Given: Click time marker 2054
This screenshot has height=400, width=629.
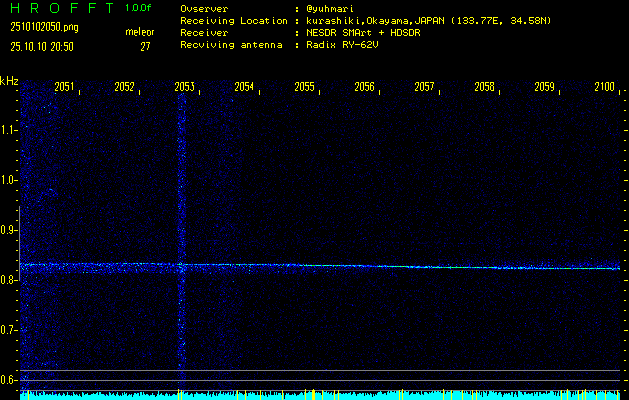Looking at the screenshot, I should [244, 87].
